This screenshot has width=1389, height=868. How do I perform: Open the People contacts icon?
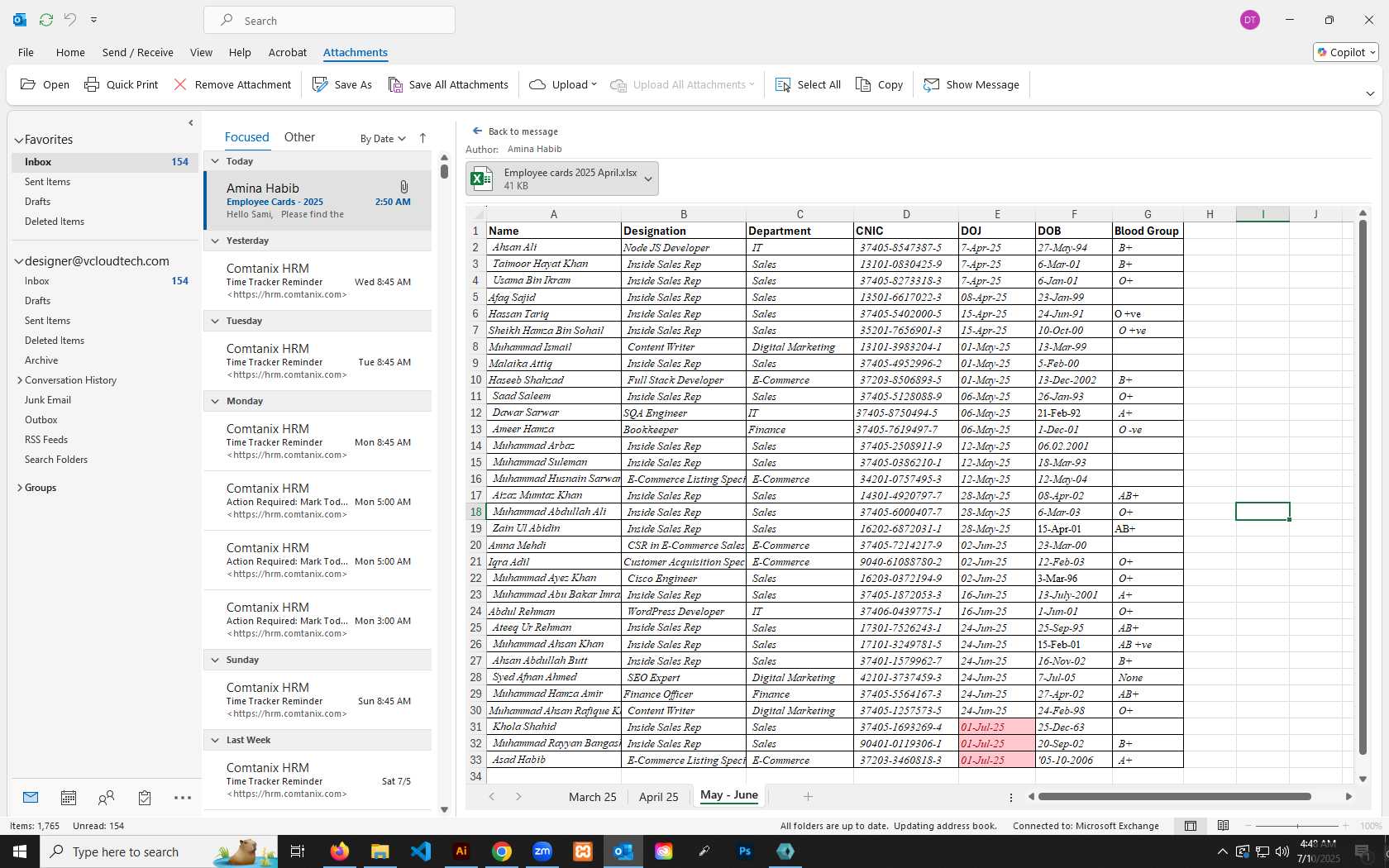point(106,798)
